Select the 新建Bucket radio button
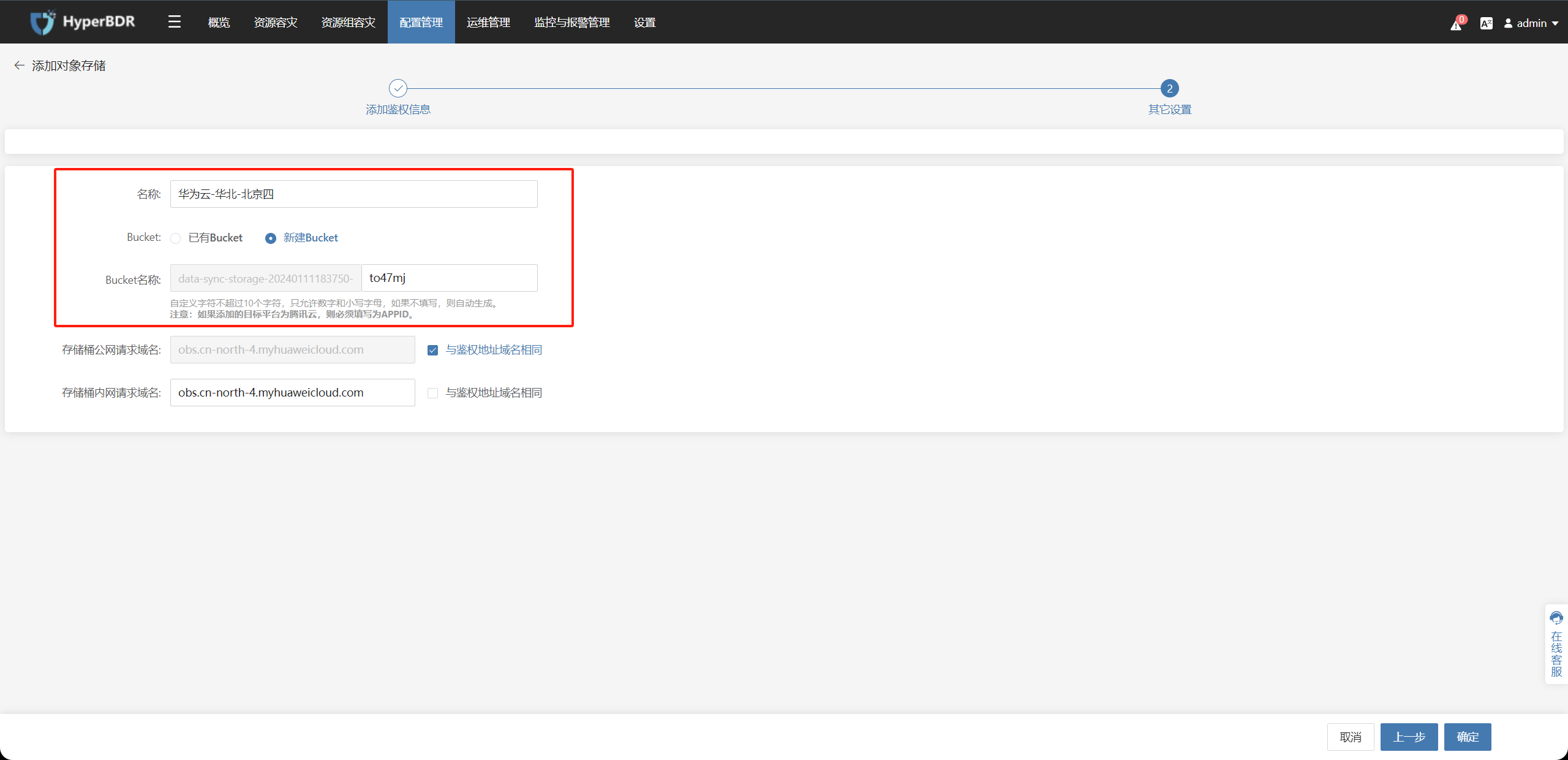This screenshot has width=1568, height=760. [x=271, y=238]
